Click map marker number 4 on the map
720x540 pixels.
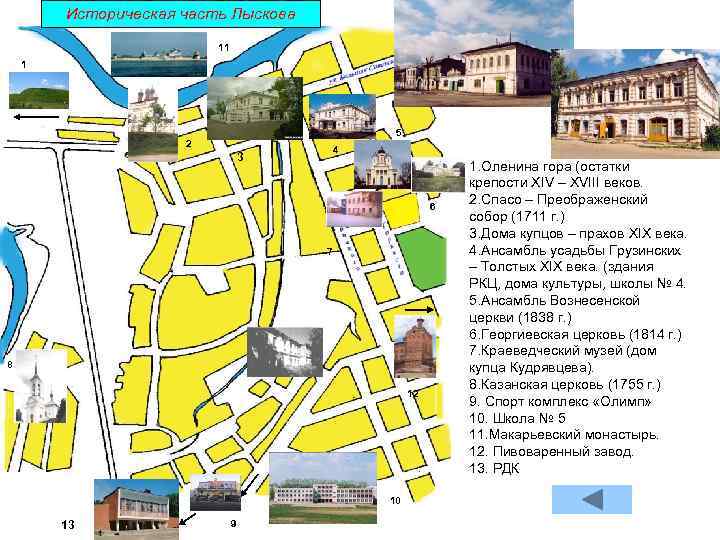click(336, 150)
